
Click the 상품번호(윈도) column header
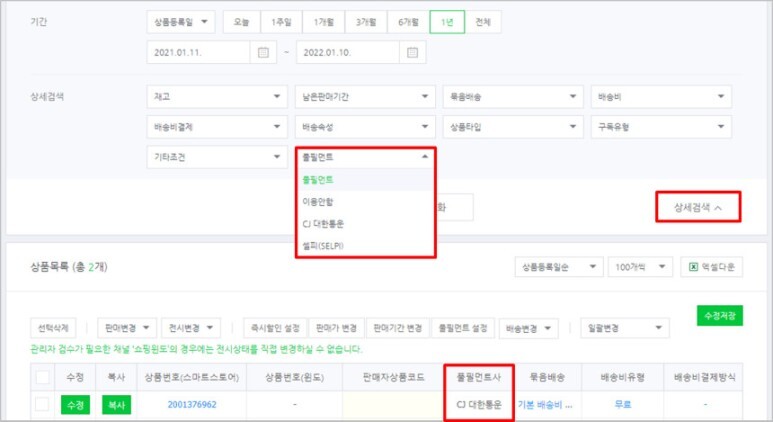coord(294,378)
